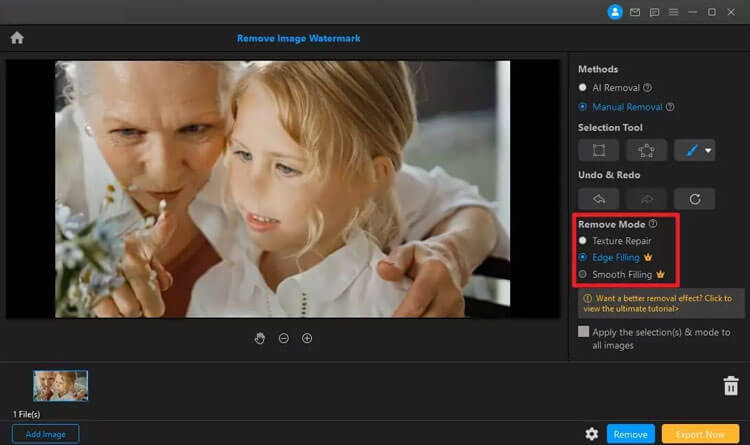Image resolution: width=750 pixels, height=445 pixels.
Task: Click the Add Image button
Action: [45, 434]
